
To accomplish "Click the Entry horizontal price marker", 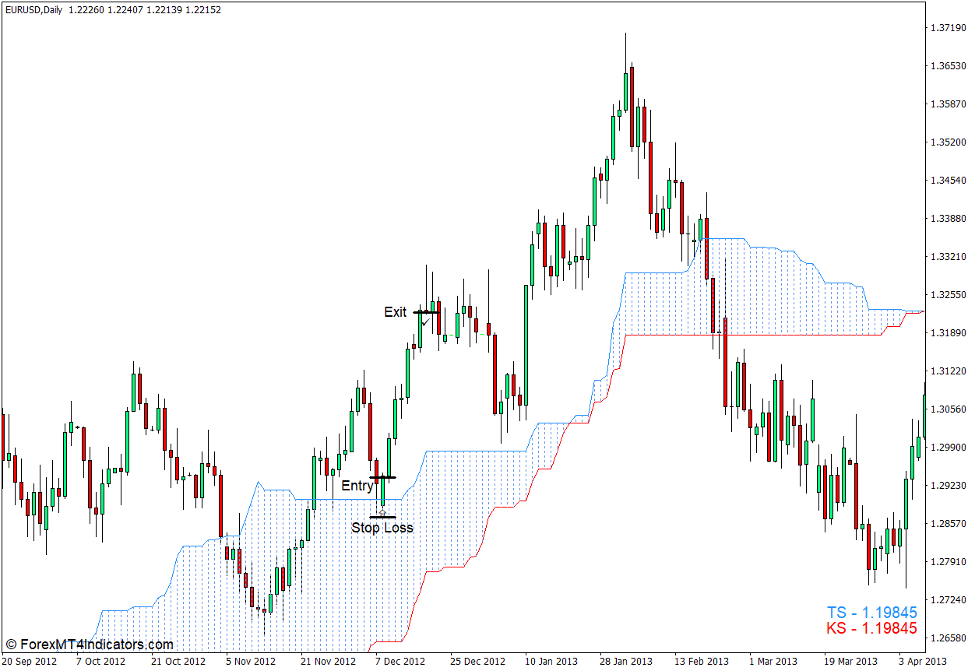I will click(x=381, y=475).
